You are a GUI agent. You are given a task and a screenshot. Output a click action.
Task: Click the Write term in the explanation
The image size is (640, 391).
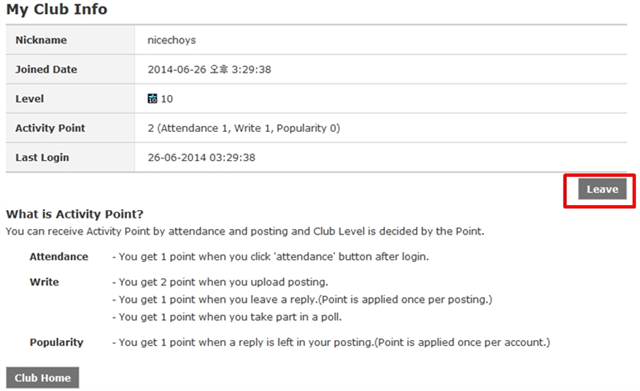click(x=44, y=282)
